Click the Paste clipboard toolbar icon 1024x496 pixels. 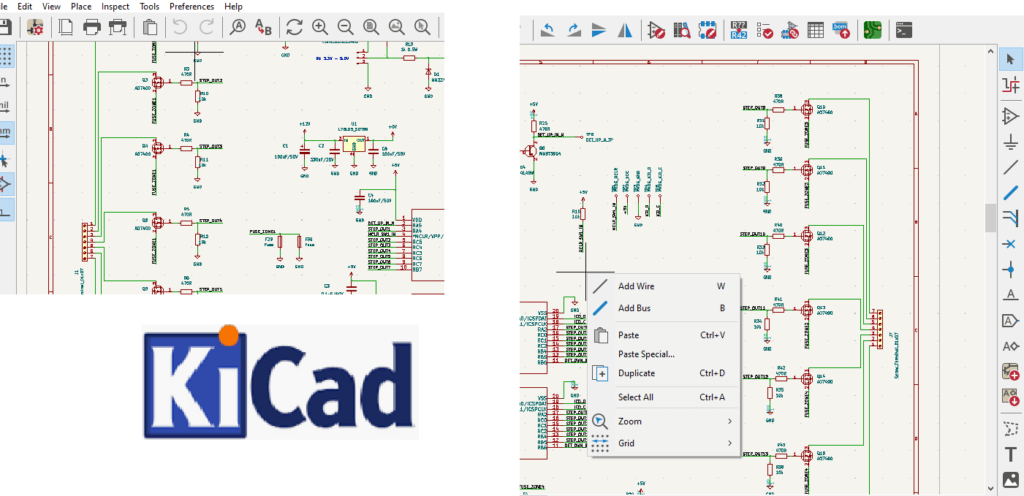pyautogui.click(x=150, y=27)
